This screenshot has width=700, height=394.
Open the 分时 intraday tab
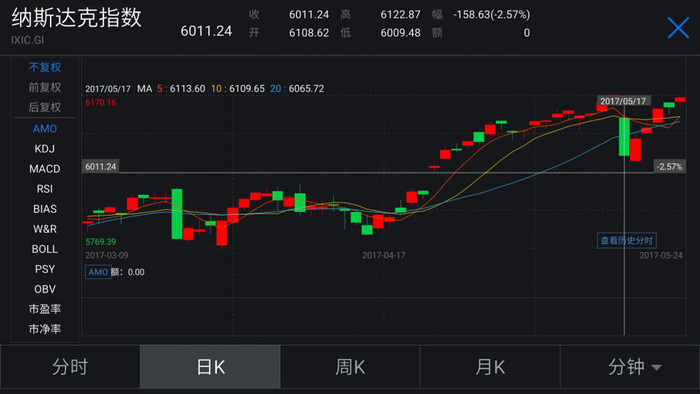pos(70,367)
